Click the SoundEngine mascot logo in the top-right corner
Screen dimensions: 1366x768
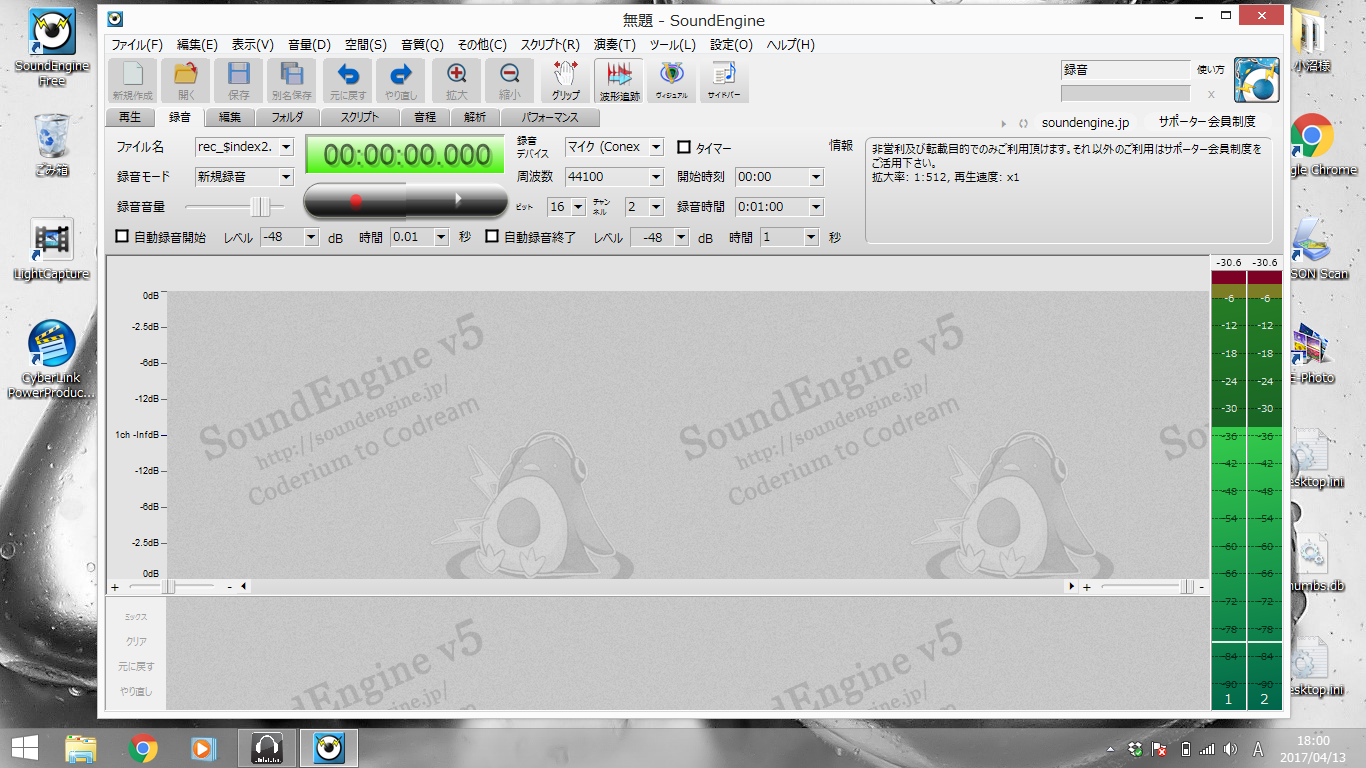[x=1256, y=80]
